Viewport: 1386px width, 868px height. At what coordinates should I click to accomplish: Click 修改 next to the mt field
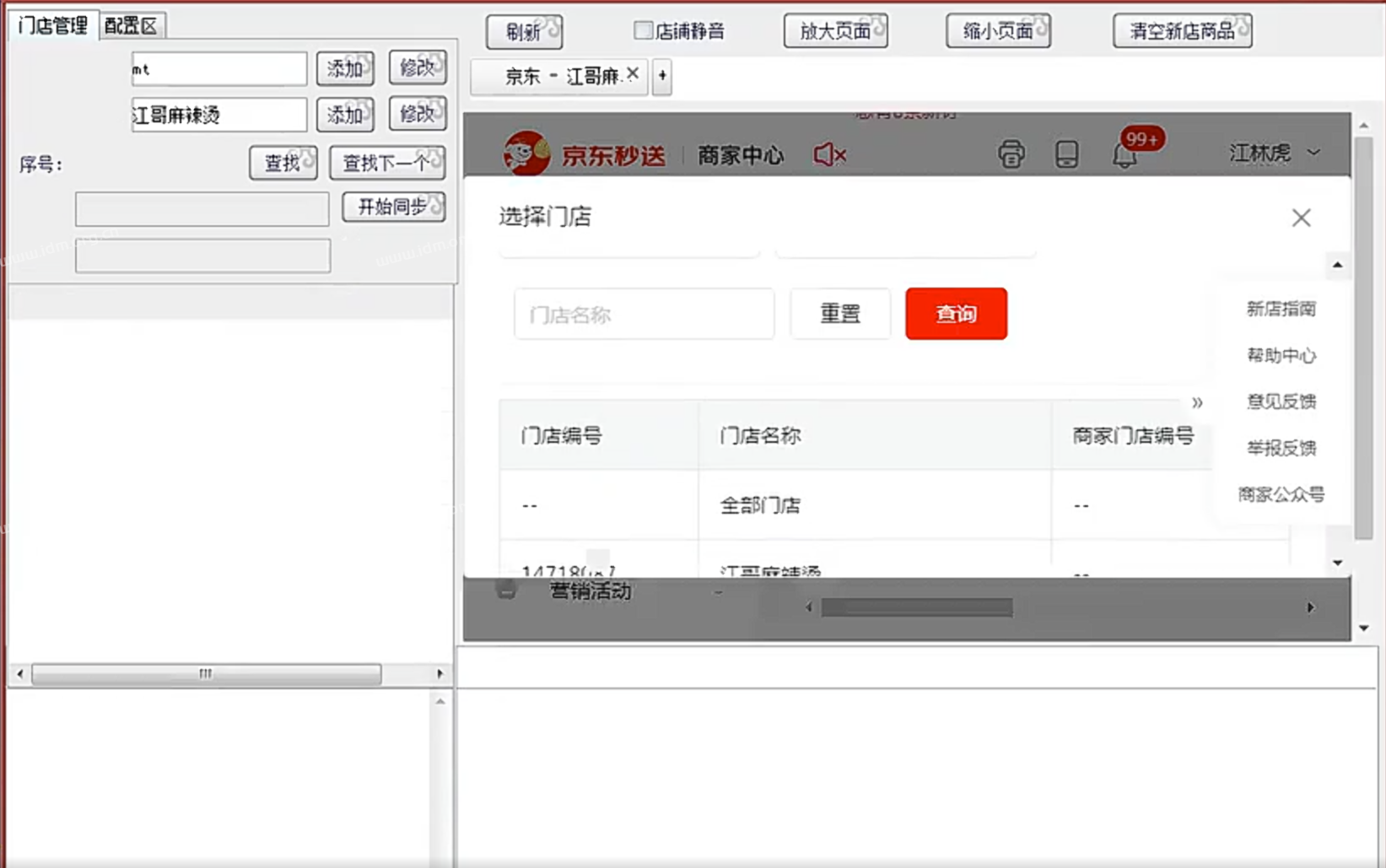click(418, 67)
